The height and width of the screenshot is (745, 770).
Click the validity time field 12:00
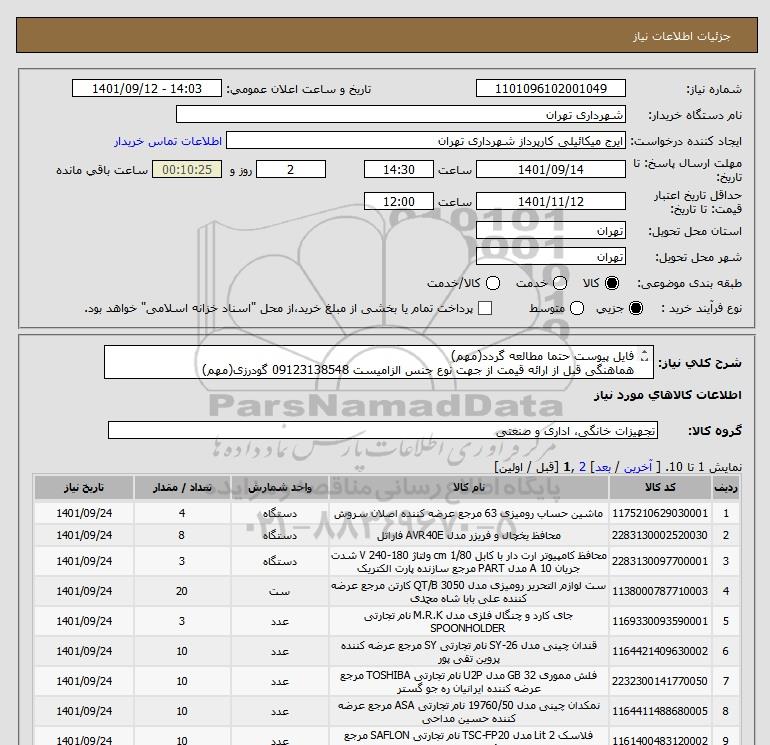click(398, 201)
